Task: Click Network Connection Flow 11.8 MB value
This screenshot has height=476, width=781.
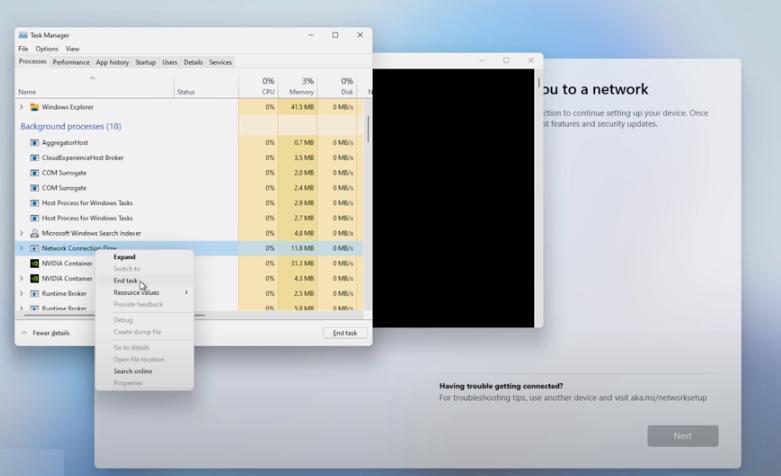Action: click(x=303, y=248)
